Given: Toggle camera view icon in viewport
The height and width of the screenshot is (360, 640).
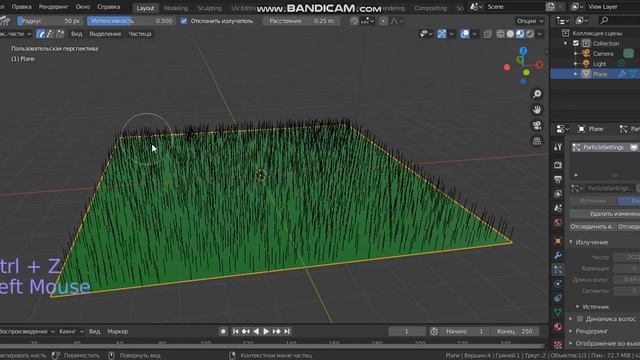Looking at the screenshot, I should 537,125.
